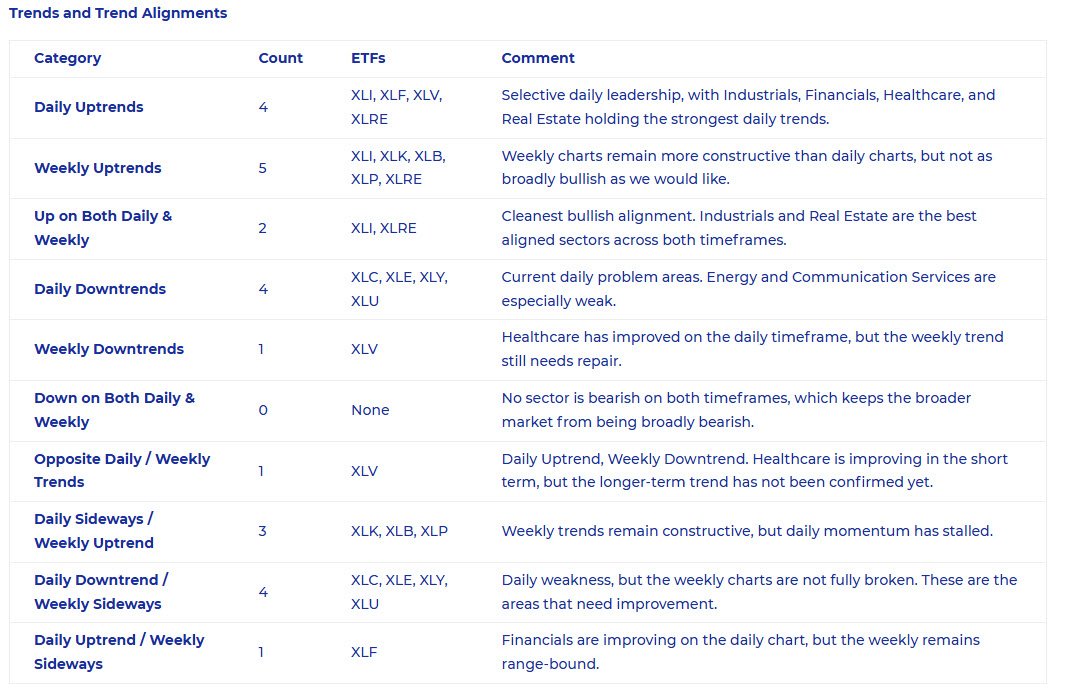Select Up on Both Daily & Weekly label
This screenshot has width=1065, height=691.
(x=103, y=228)
